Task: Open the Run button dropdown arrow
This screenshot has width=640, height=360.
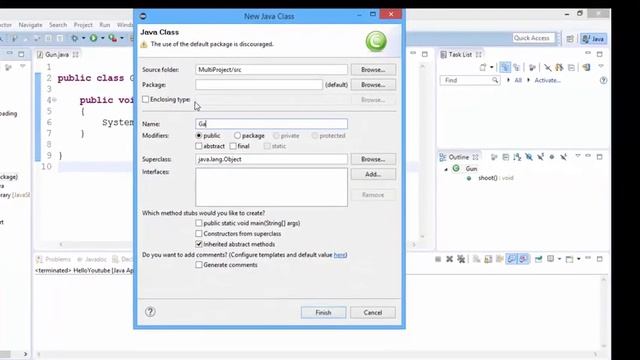Action: 102,38
